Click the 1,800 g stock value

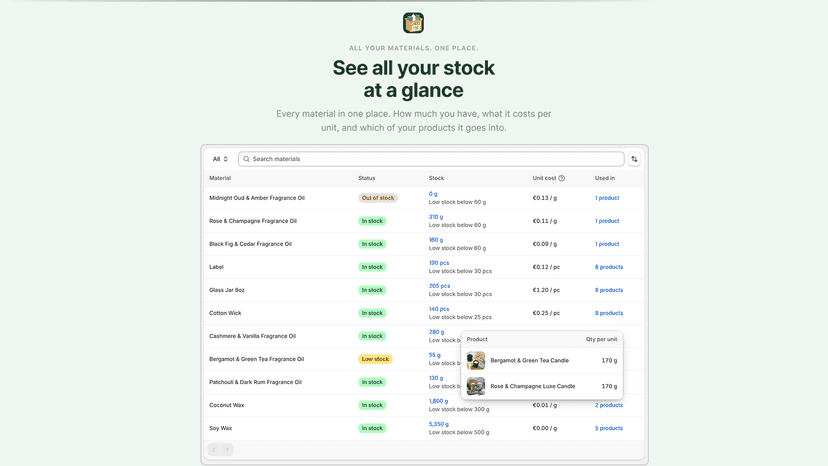click(x=438, y=401)
